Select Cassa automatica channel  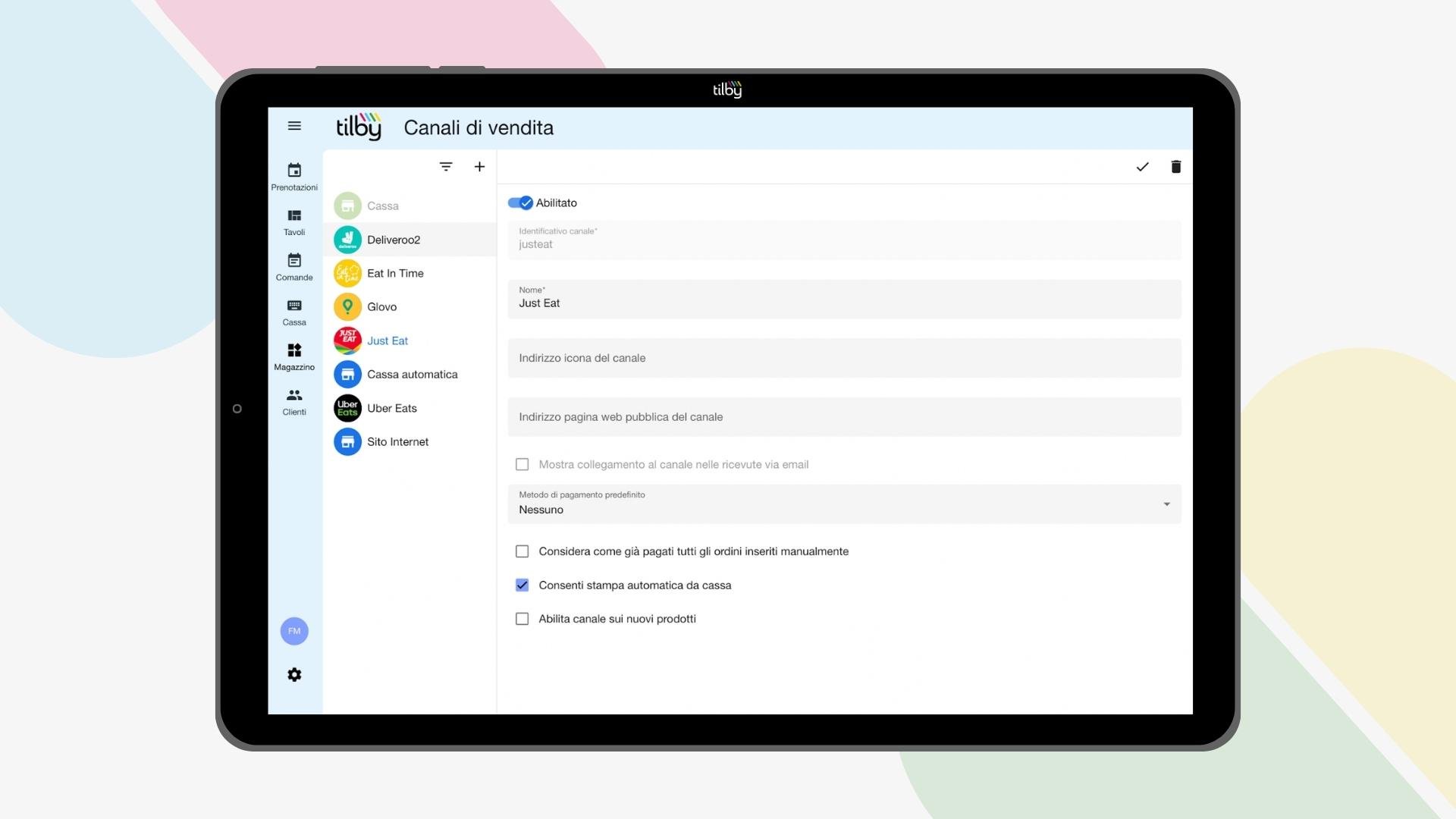point(409,375)
